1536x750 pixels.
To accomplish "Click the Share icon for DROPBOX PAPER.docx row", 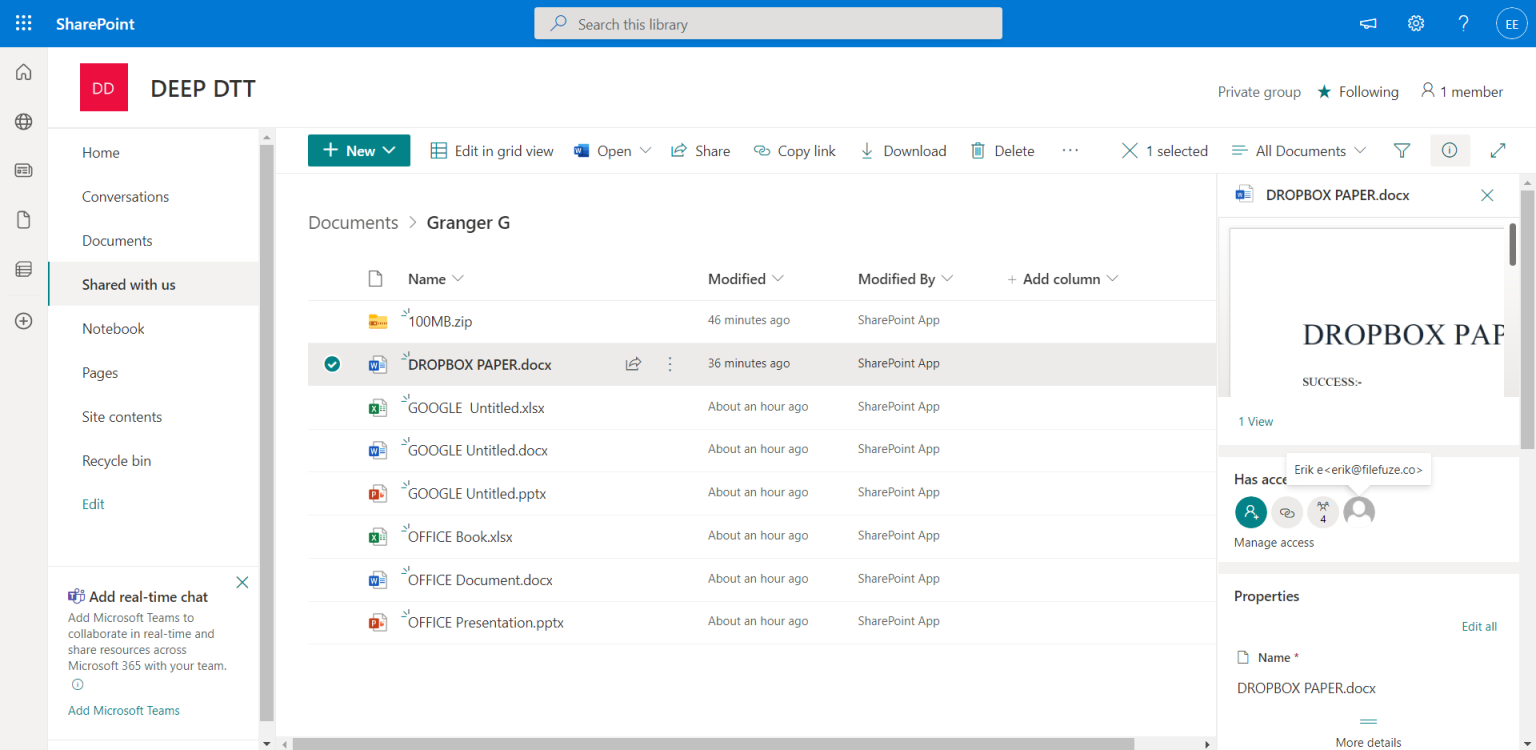I will (x=633, y=364).
